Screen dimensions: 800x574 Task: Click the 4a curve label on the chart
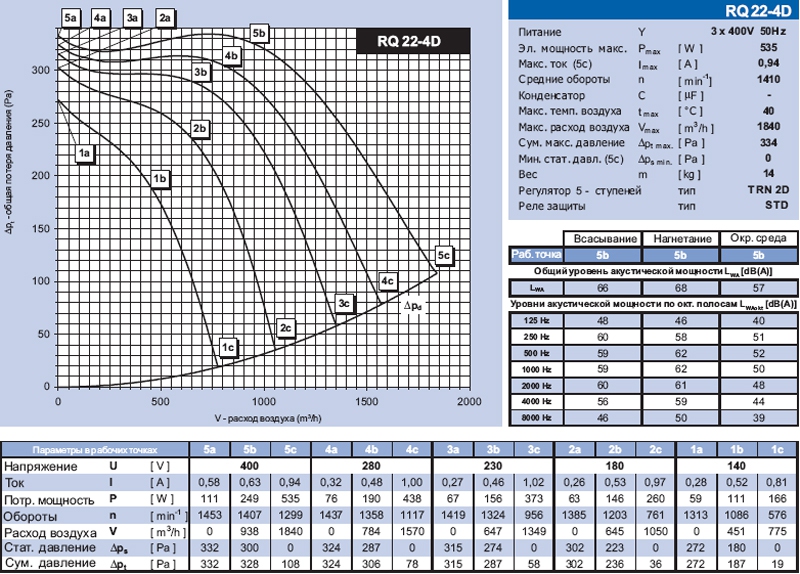click(x=100, y=18)
